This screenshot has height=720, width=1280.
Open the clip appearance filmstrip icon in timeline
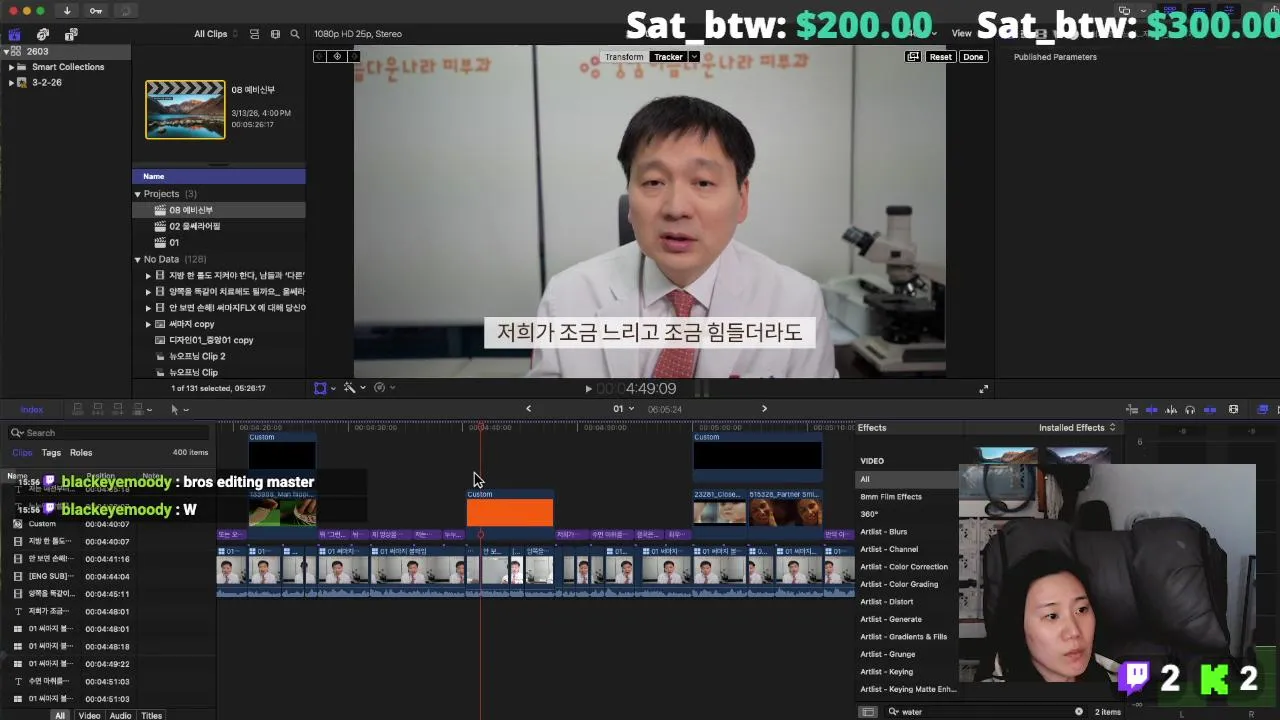click(1233, 409)
